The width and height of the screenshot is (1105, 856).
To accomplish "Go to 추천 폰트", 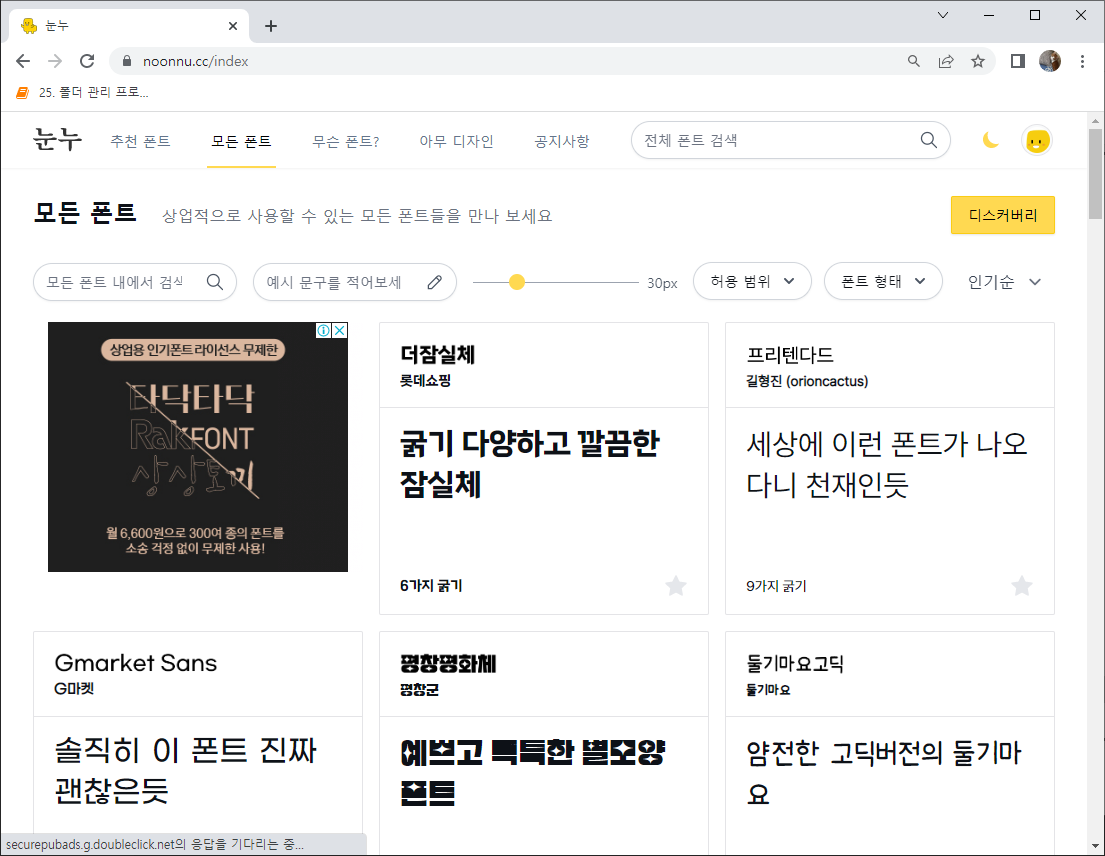I will point(140,141).
